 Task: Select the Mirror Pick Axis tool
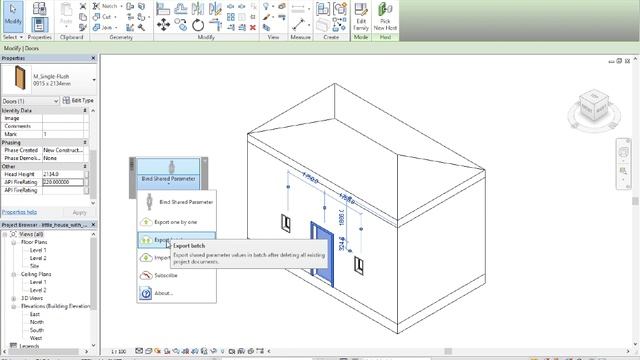pyautogui.click(x=198, y=9)
